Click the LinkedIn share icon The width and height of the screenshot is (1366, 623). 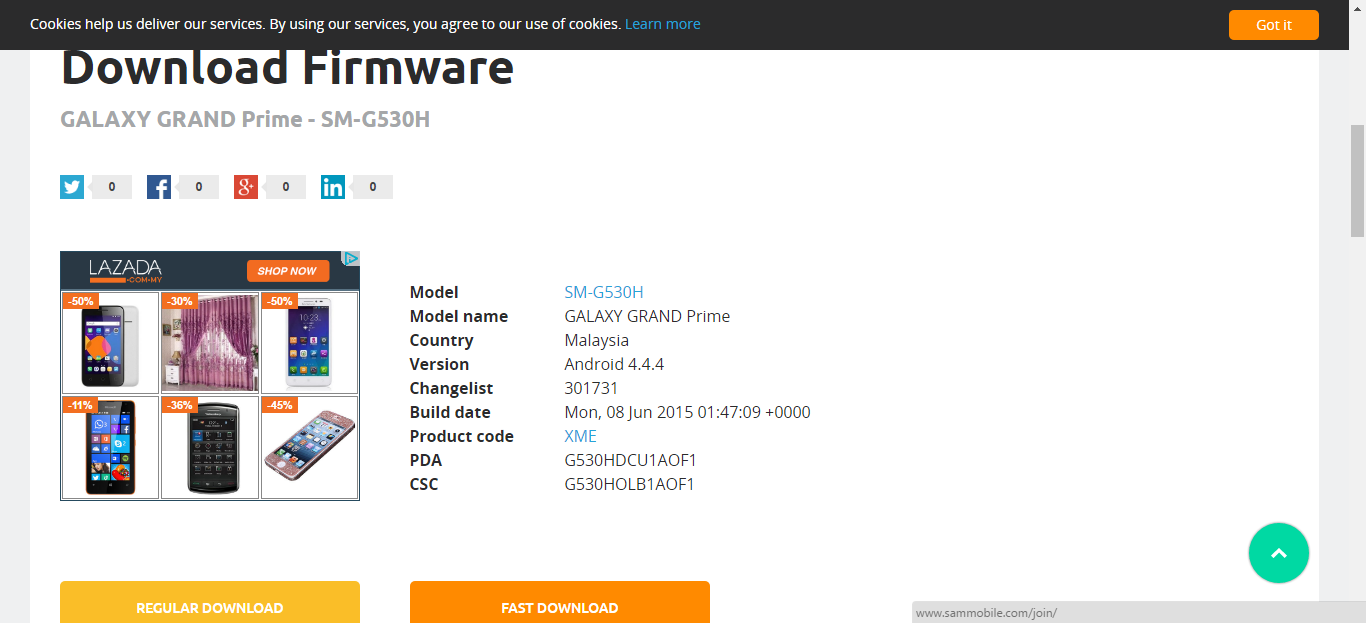(x=333, y=187)
